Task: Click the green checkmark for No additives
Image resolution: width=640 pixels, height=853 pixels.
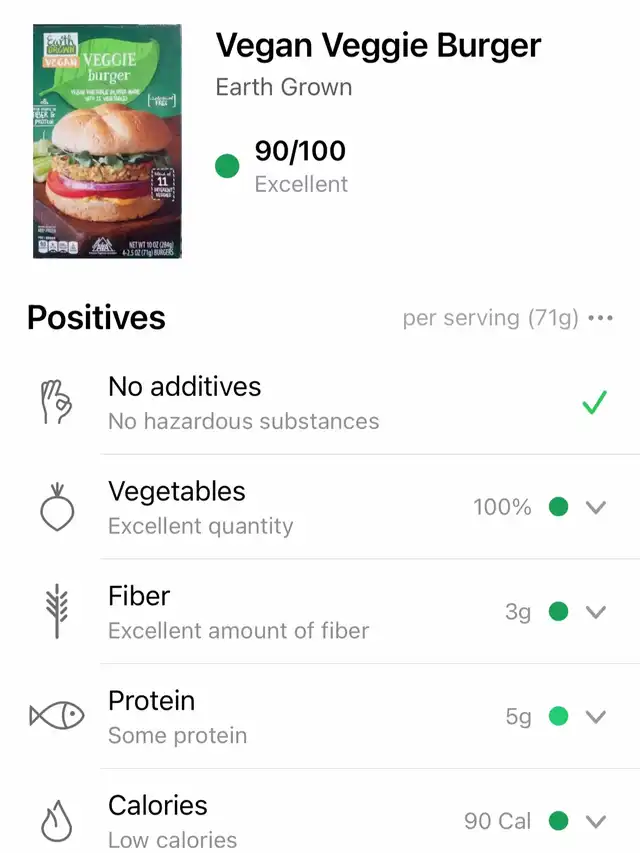Action: pyautogui.click(x=594, y=403)
